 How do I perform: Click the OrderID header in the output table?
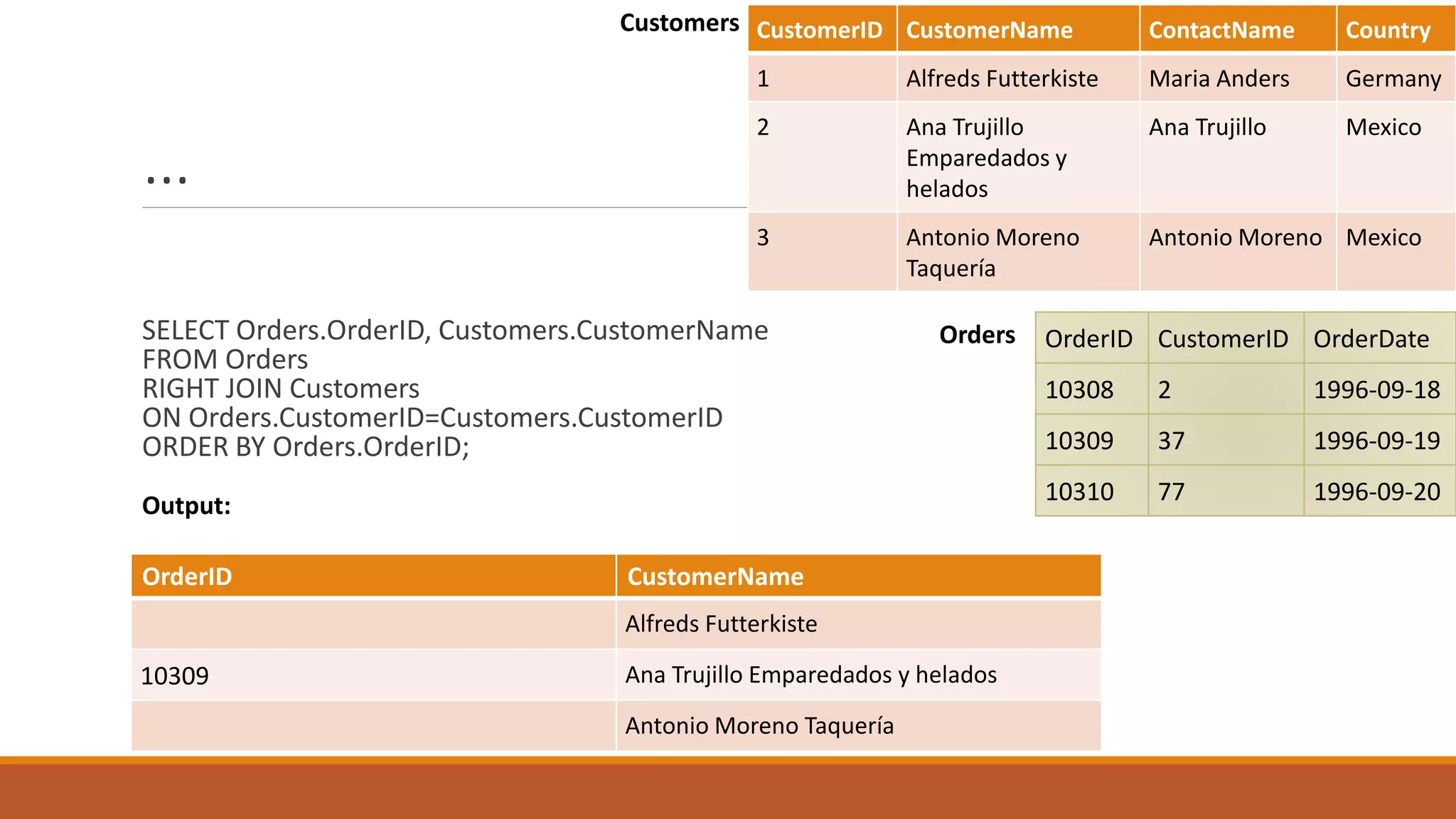pos(373,576)
